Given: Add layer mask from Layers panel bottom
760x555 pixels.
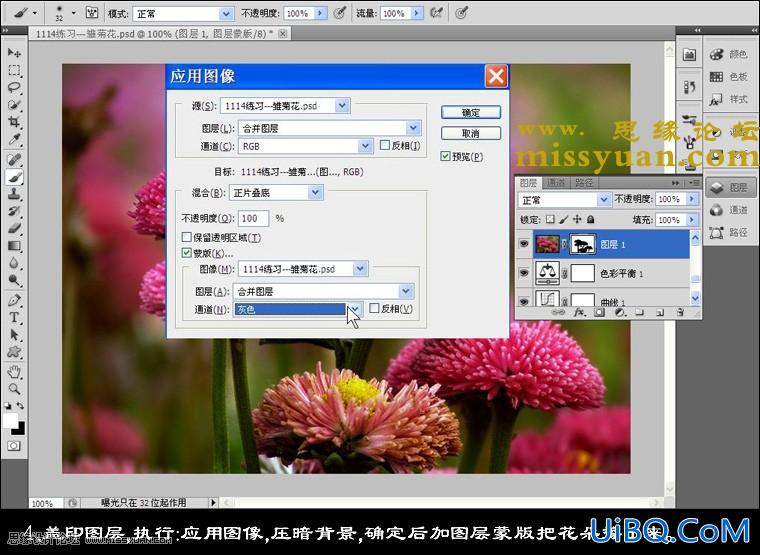Looking at the screenshot, I should click(x=599, y=313).
